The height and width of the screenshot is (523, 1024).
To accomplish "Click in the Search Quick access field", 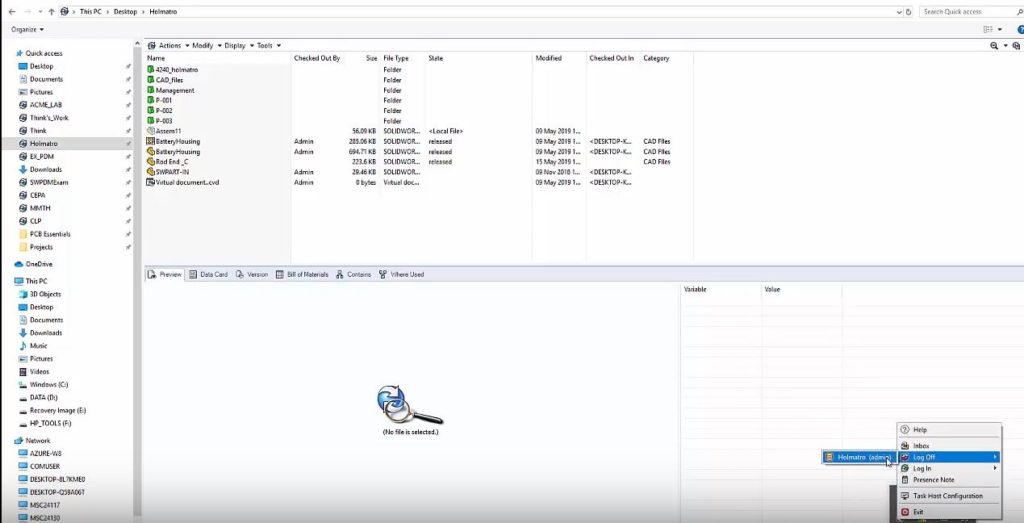I will (970, 12).
